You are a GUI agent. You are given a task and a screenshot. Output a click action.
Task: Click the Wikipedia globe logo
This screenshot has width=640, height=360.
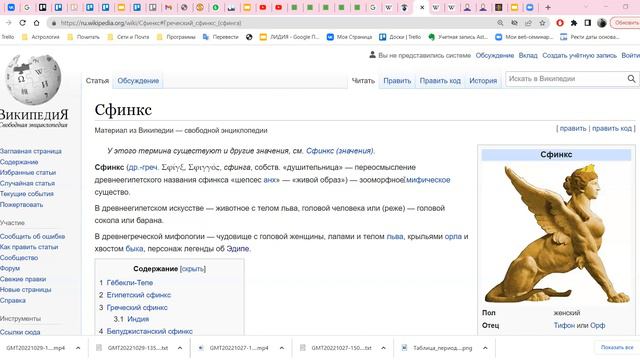33,80
